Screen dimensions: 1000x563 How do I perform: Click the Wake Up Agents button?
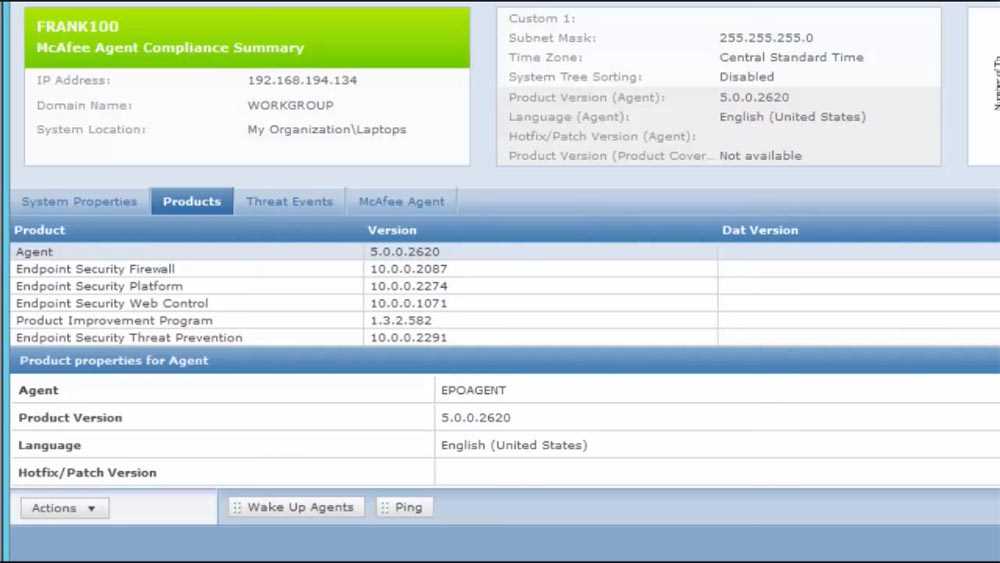tap(297, 507)
